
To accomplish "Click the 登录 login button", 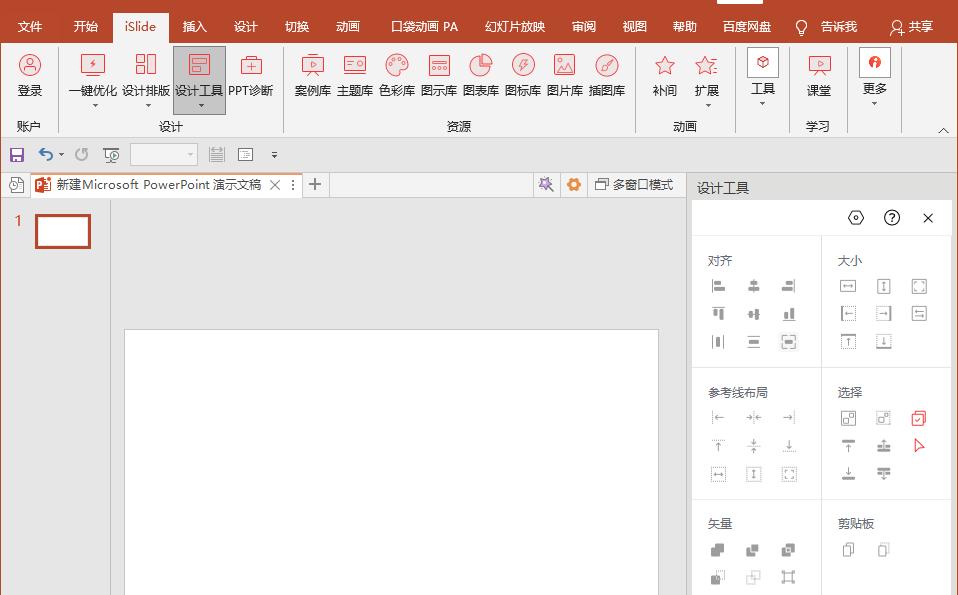I will pyautogui.click(x=30, y=78).
